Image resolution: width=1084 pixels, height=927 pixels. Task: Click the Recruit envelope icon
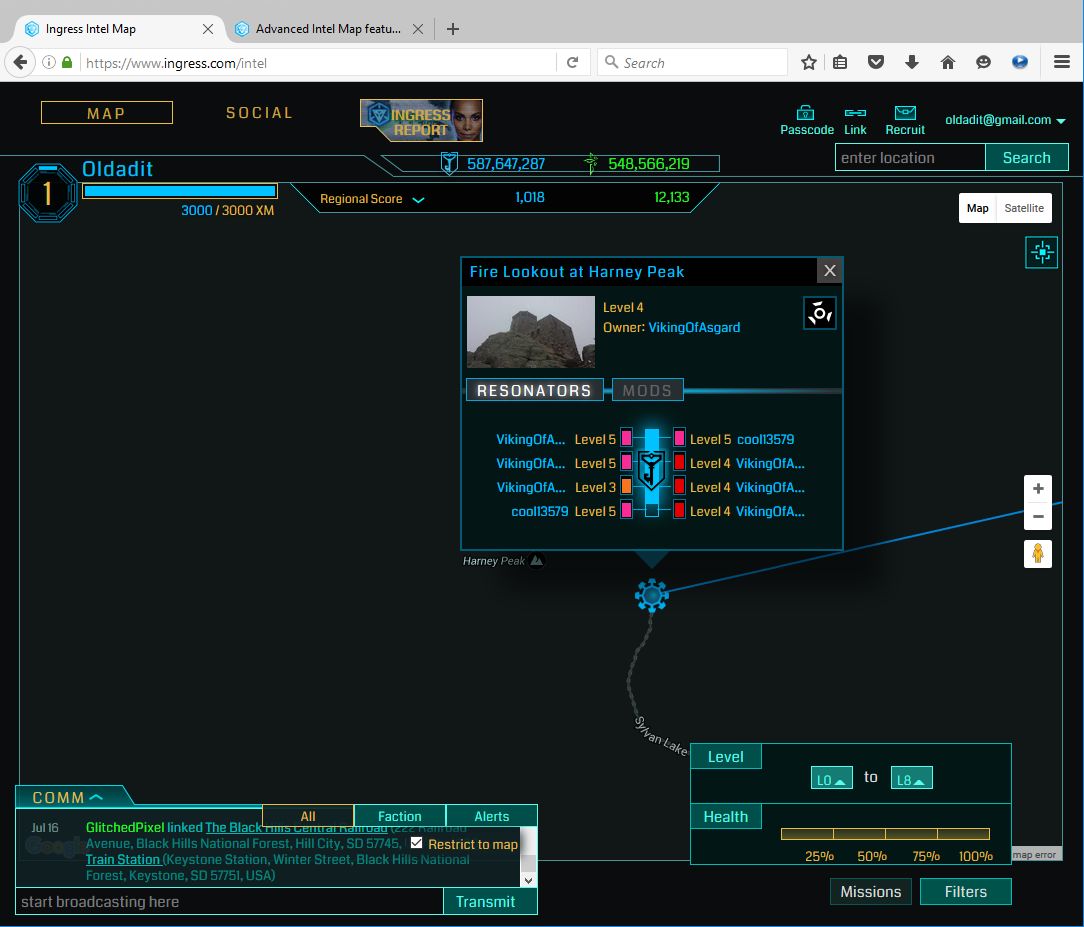click(905, 113)
